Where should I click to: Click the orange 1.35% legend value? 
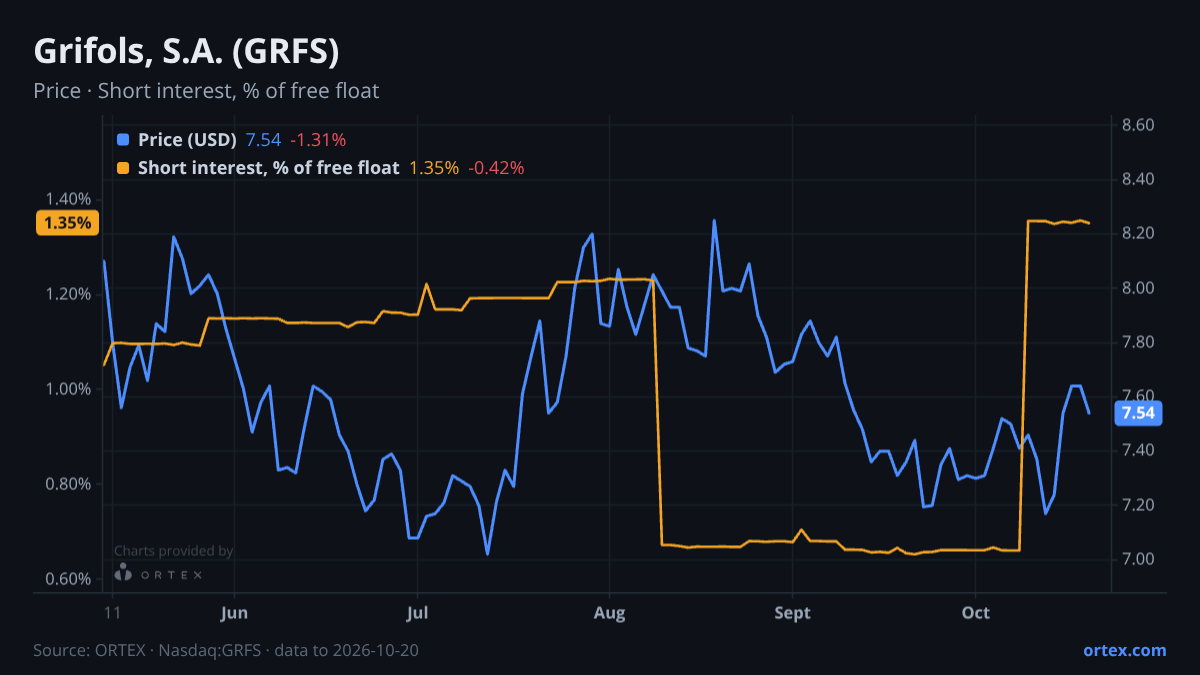pos(434,168)
